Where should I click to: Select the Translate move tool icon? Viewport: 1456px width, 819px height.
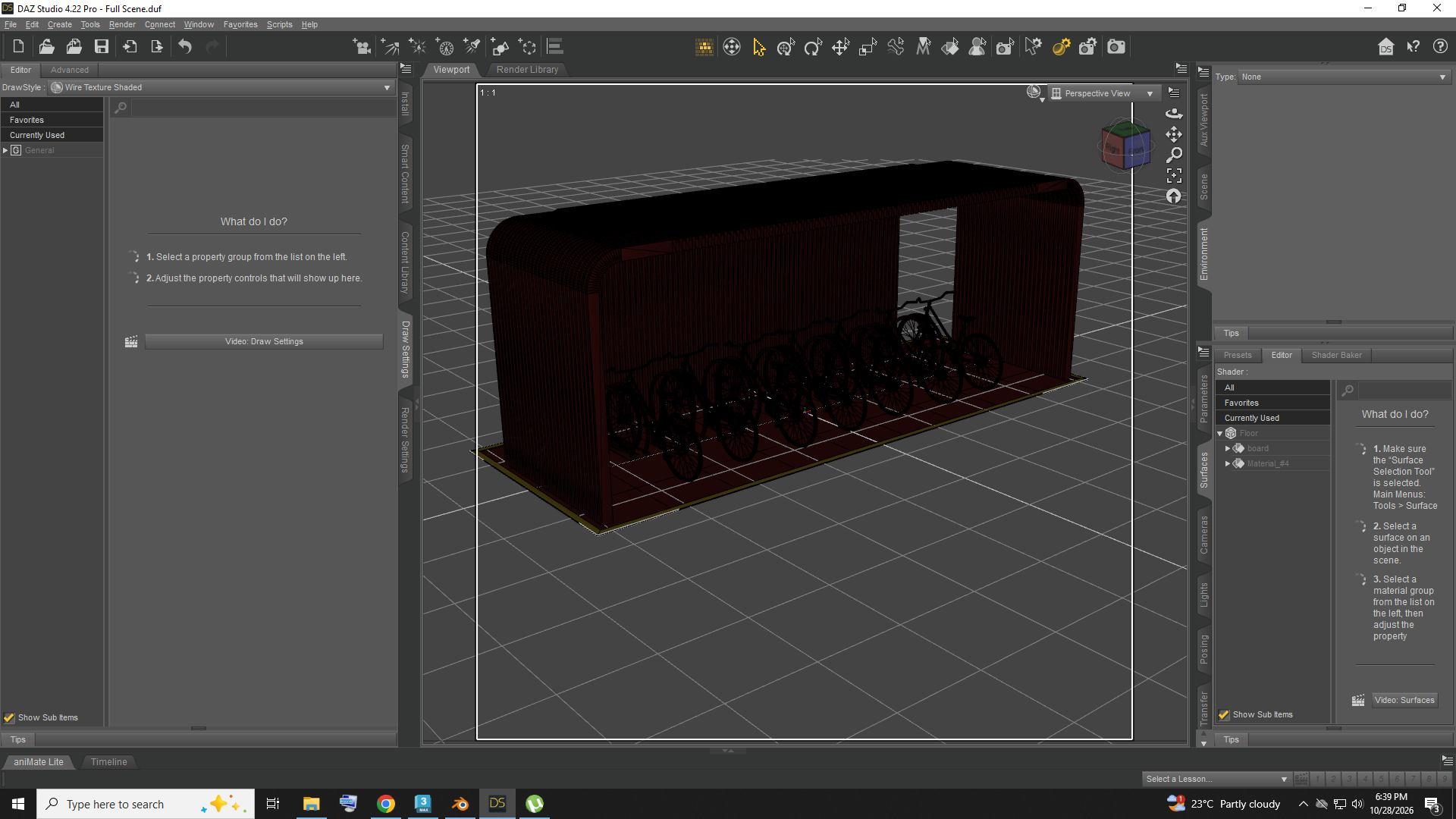[x=840, y=47]
